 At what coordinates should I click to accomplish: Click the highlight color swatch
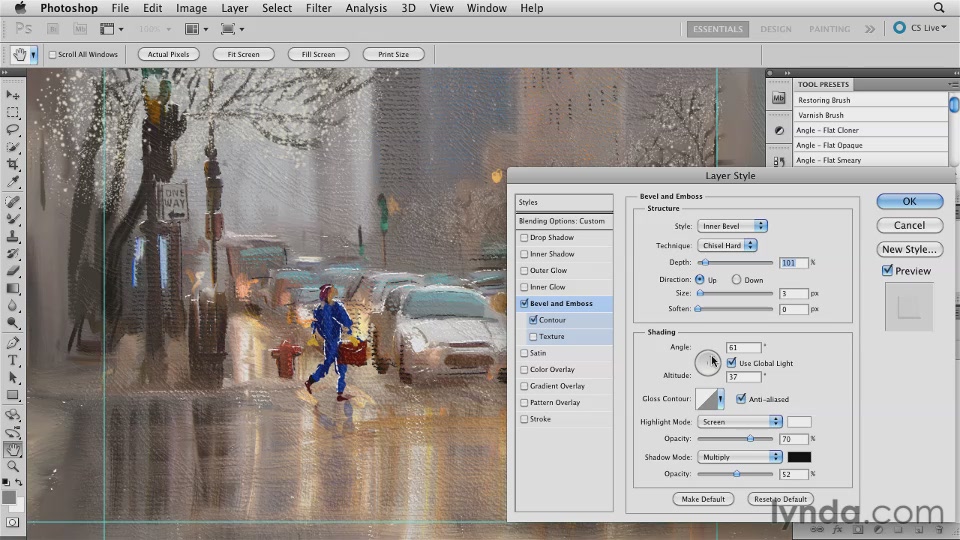tap(799, 422)
